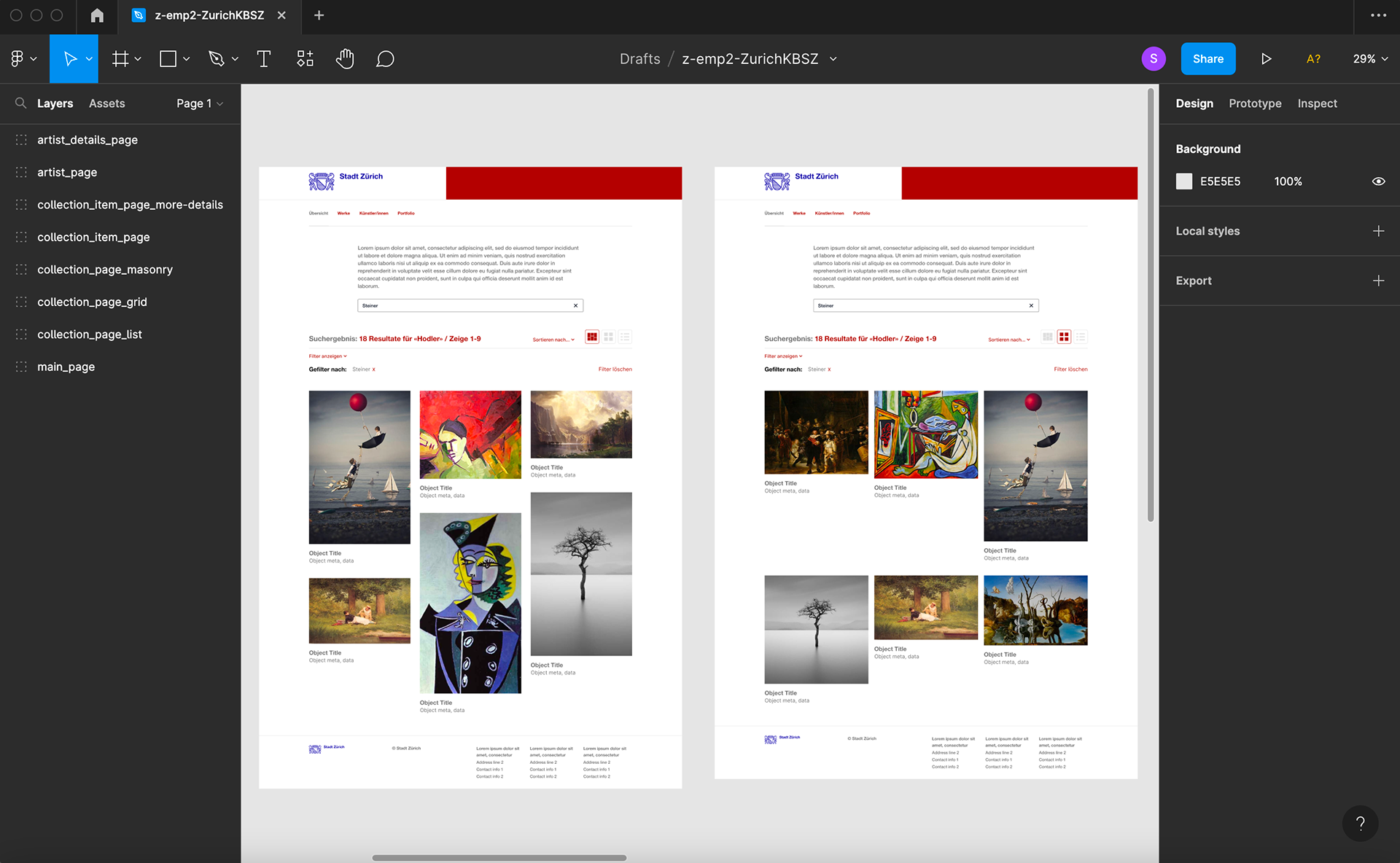Clear the Steiner search field in left frame
1400x863 pixels.
coord(575,305)
